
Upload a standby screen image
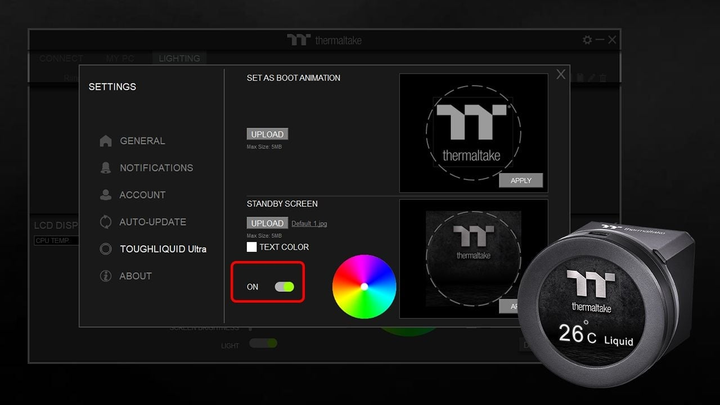coord(267,223)
